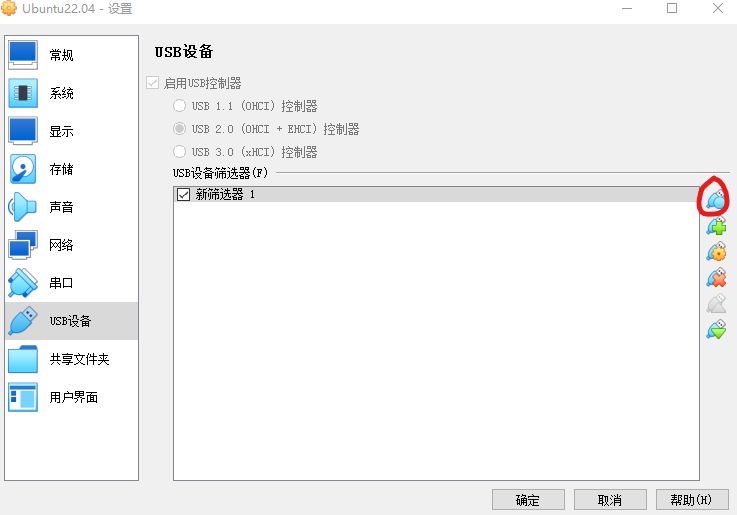Viewport: 737px width, 515px height.
Task: Switch to 常规 (General) category
Action: click(x=60, y=55)
